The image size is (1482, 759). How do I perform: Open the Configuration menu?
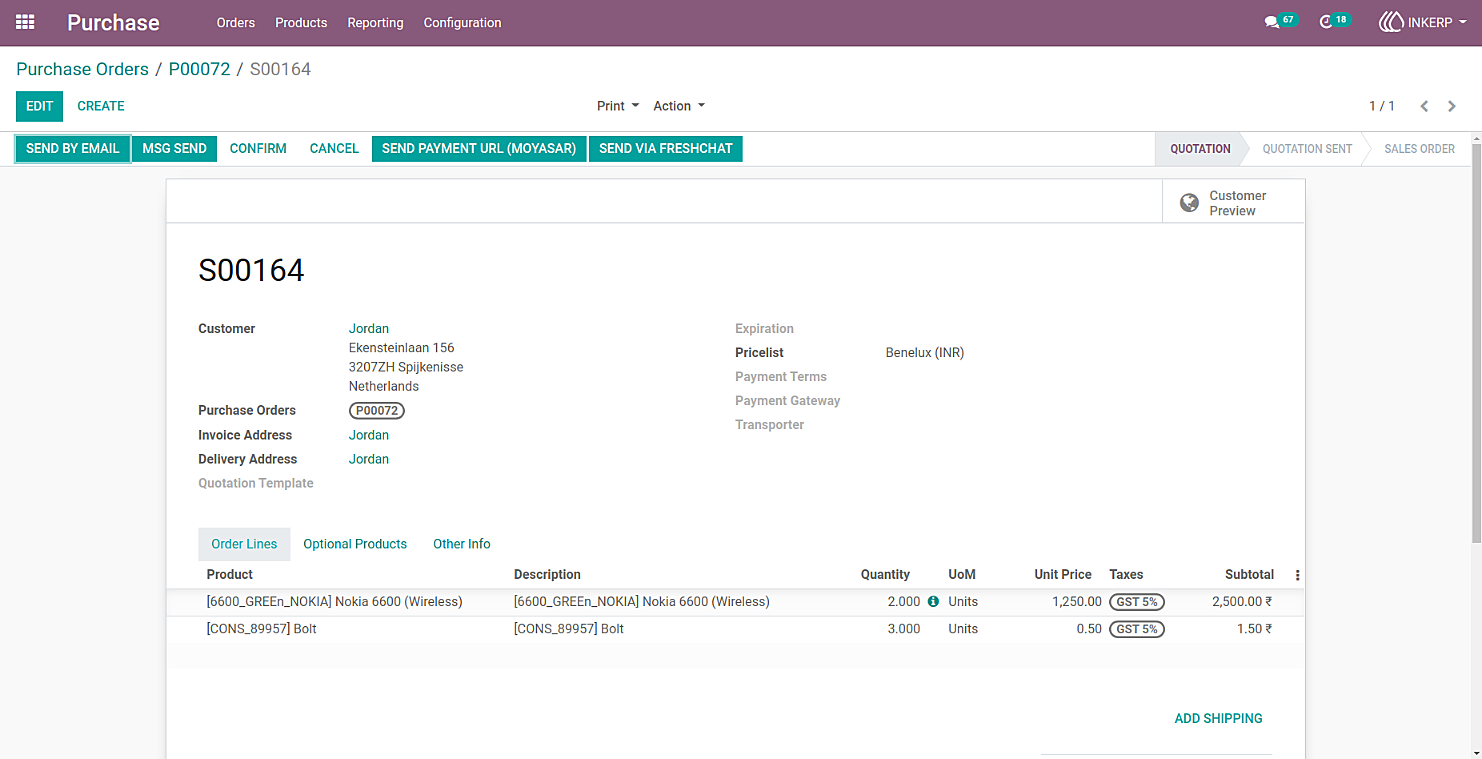(x=462, y=22)
